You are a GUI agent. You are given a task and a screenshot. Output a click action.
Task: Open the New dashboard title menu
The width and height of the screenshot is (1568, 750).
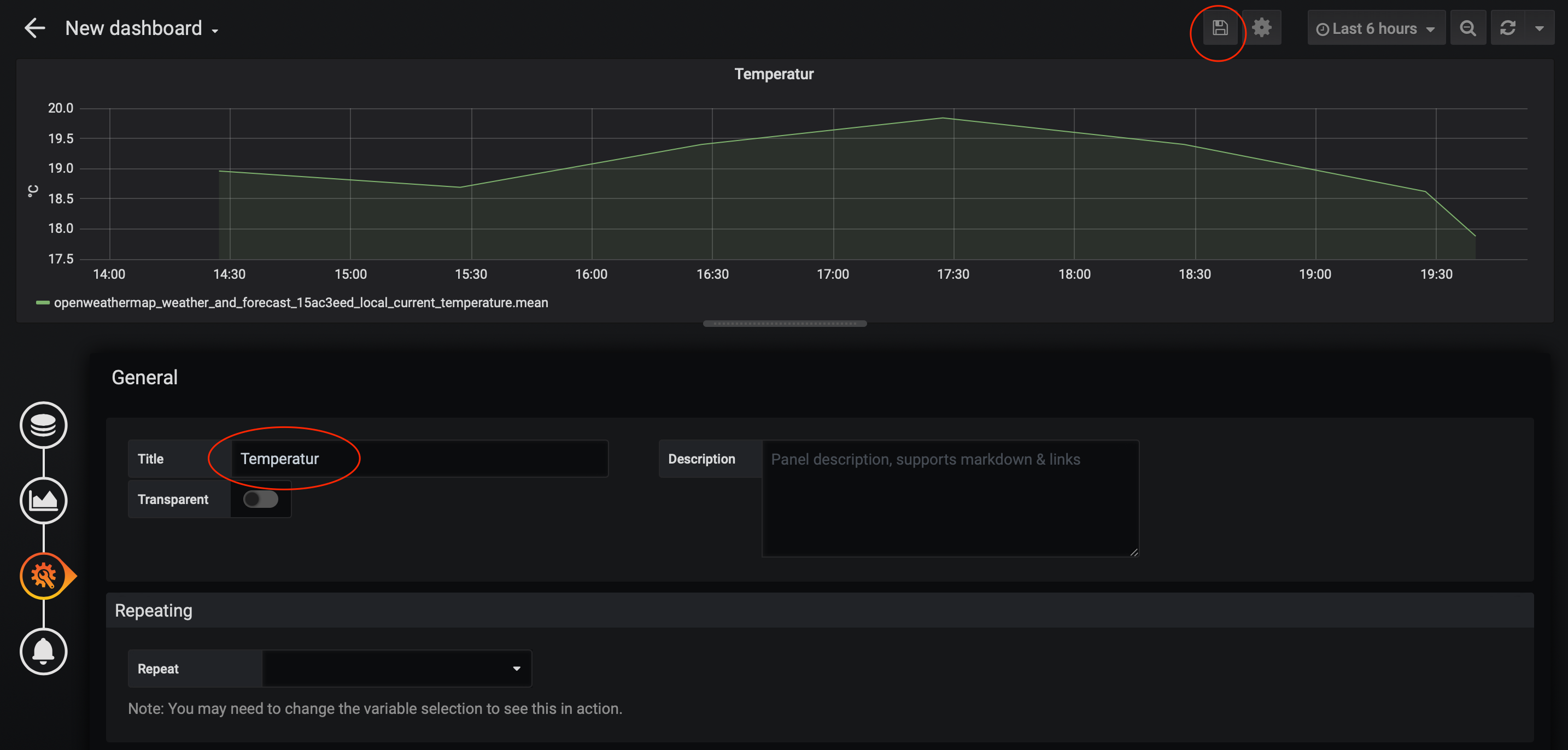pos(141,28)
